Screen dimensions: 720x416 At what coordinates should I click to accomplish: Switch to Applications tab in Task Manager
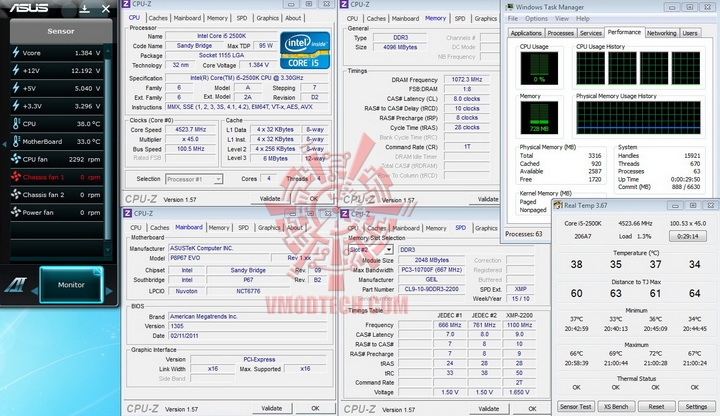click(x=526, y=33)
